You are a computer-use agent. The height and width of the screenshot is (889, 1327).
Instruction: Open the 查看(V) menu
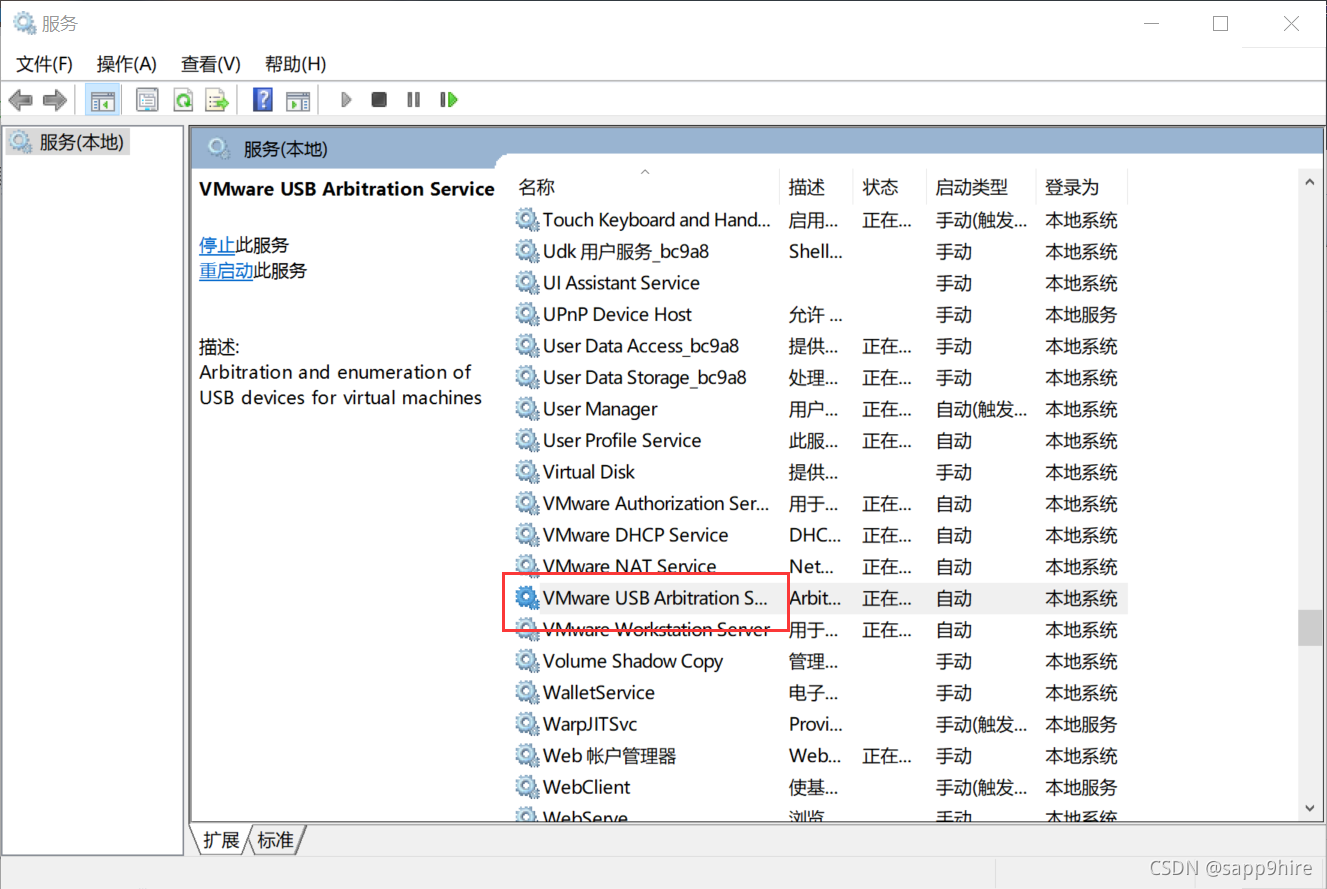211,64
